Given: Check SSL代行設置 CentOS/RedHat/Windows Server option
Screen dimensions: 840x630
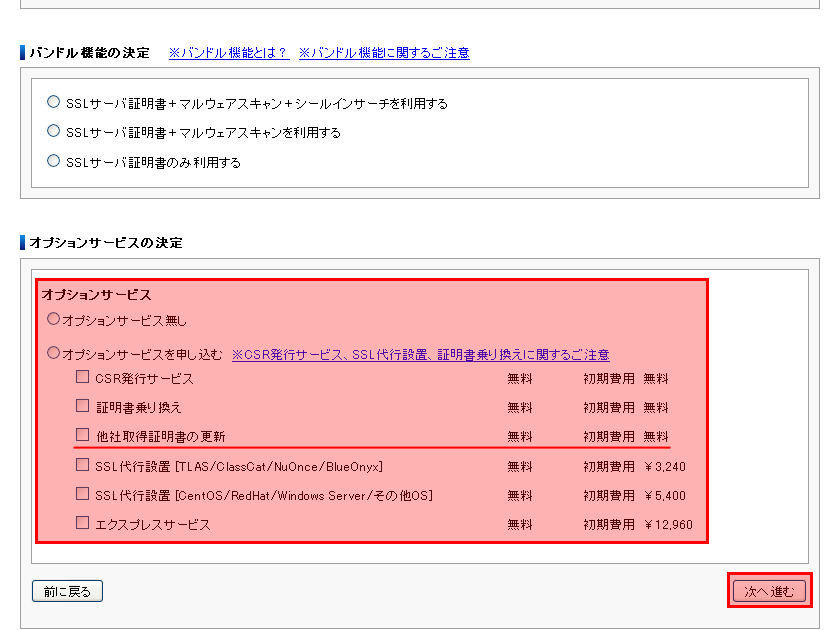Looking at the screenshot, I should [82, 494].
